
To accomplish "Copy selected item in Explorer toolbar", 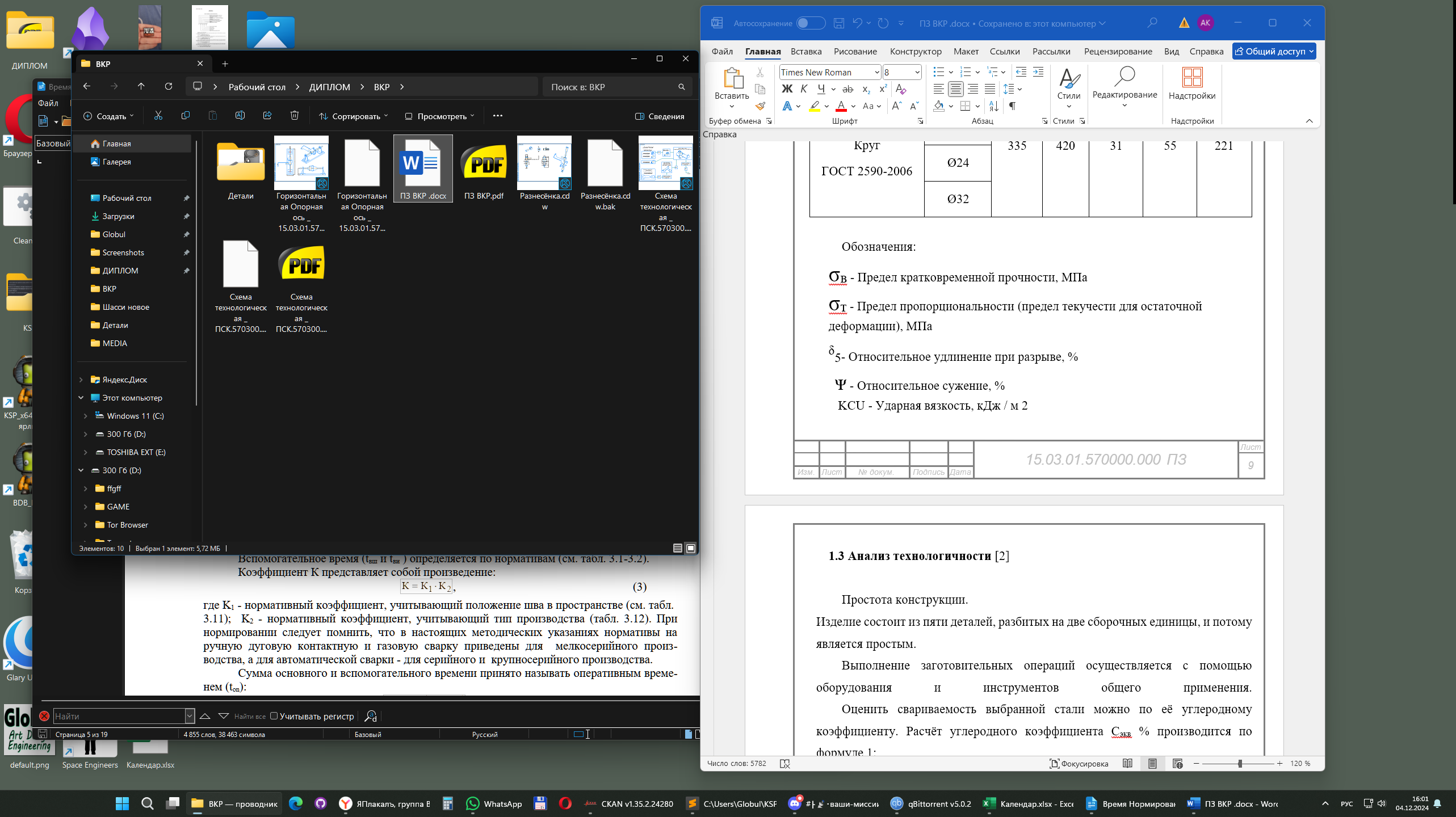I will 186,116.
